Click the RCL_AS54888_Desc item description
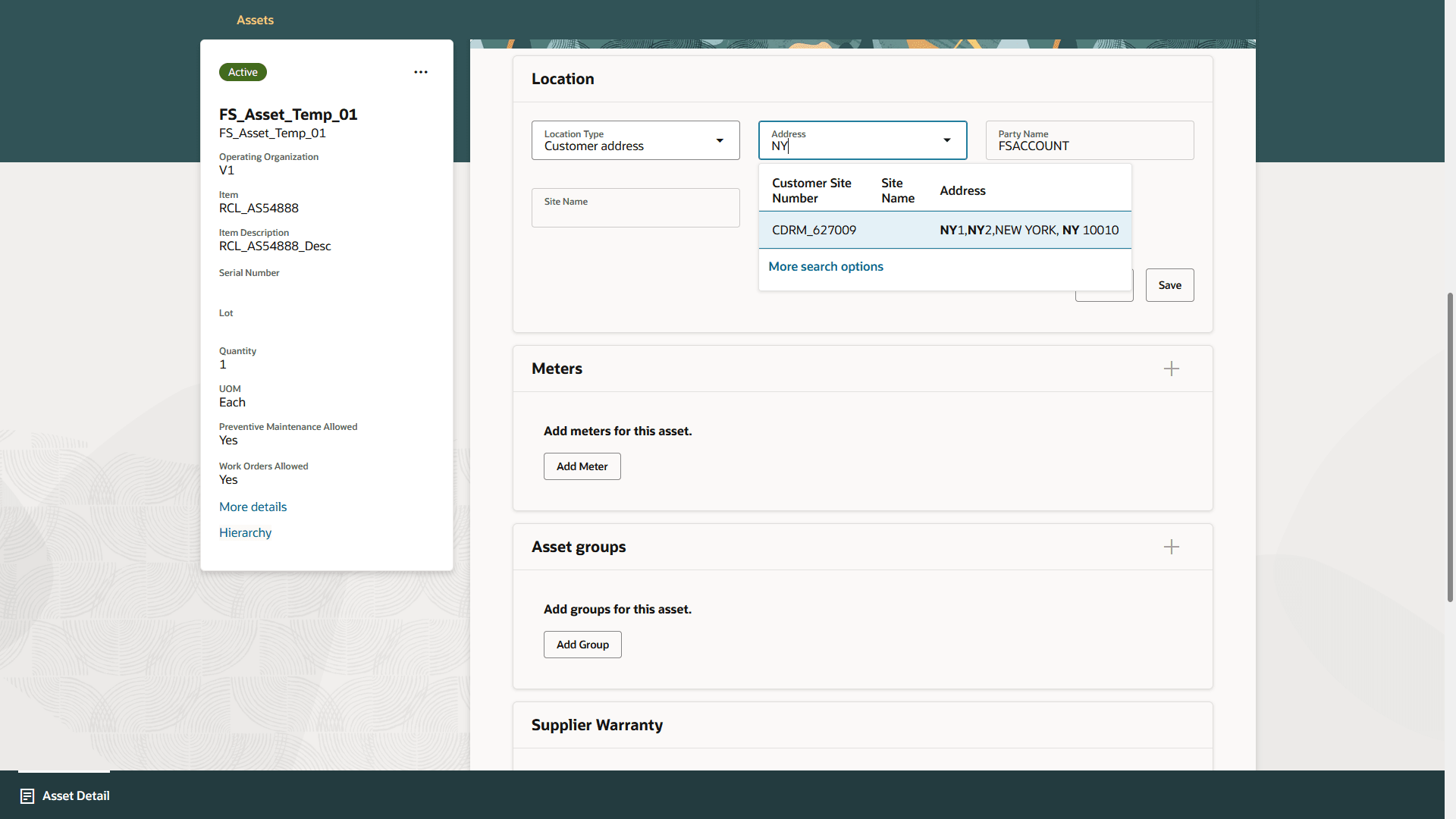 click(x=275, y=246)
